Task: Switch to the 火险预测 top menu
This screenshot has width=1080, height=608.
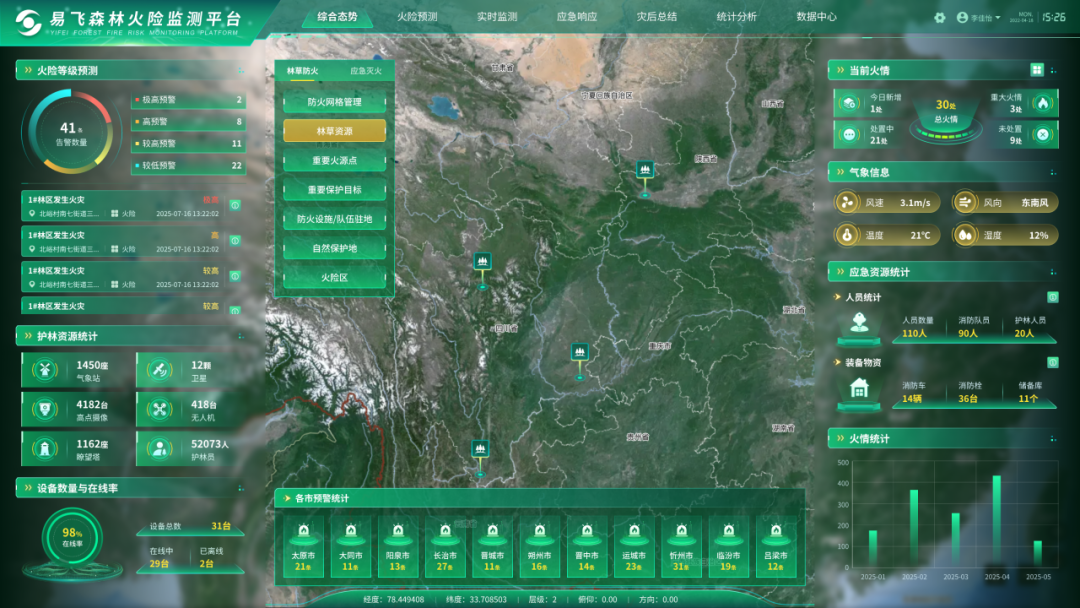Action: pos(417,17)
